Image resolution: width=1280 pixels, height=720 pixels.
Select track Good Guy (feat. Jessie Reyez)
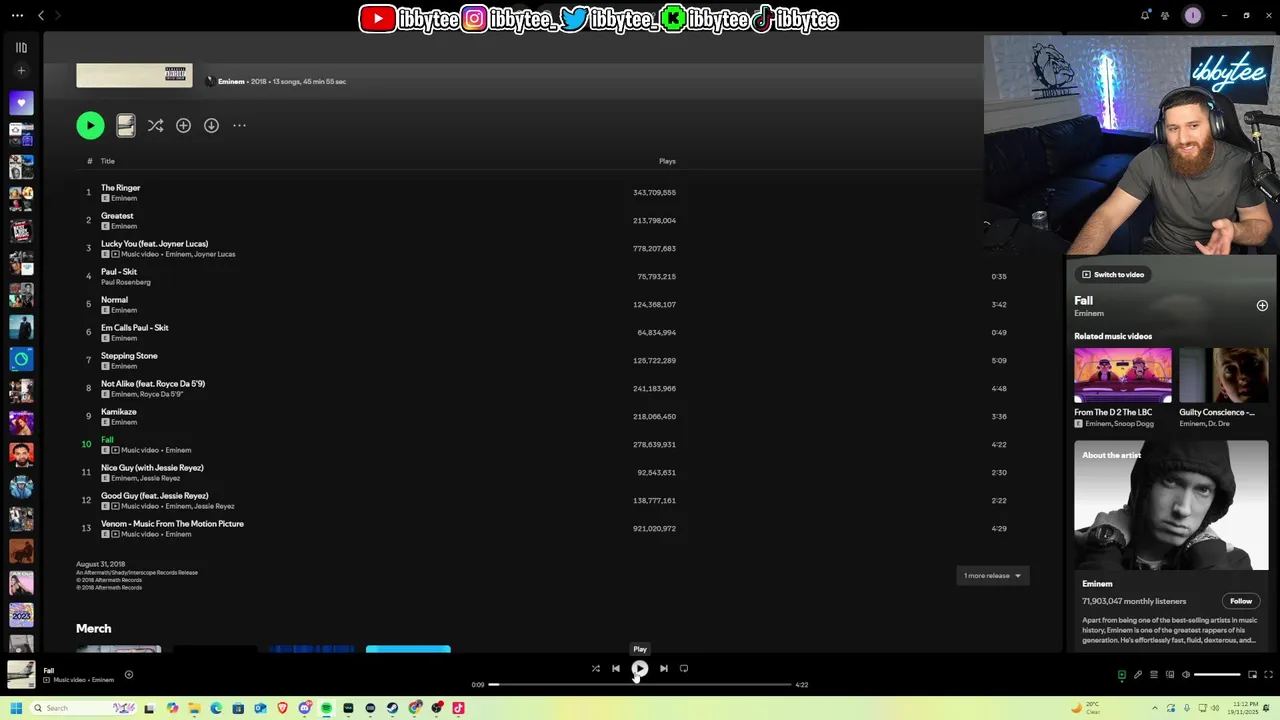154,496
